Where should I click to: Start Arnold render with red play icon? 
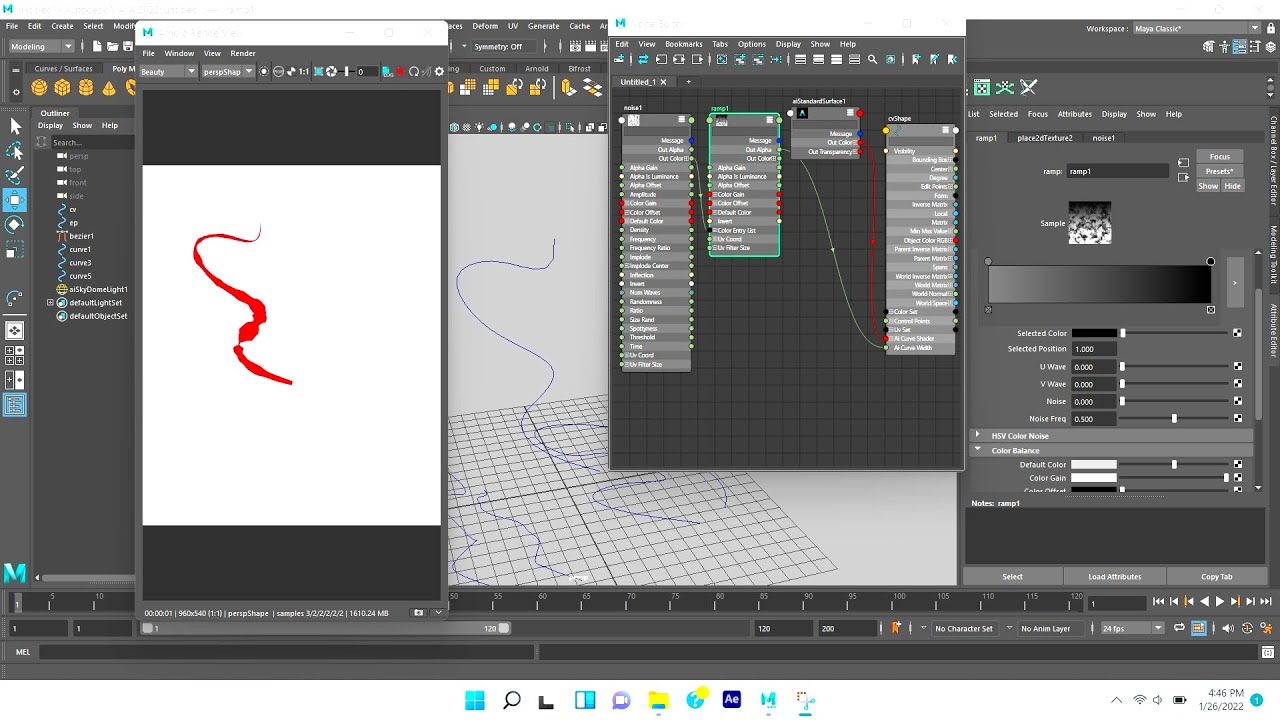pyautogui.click(x=400, y=71)
